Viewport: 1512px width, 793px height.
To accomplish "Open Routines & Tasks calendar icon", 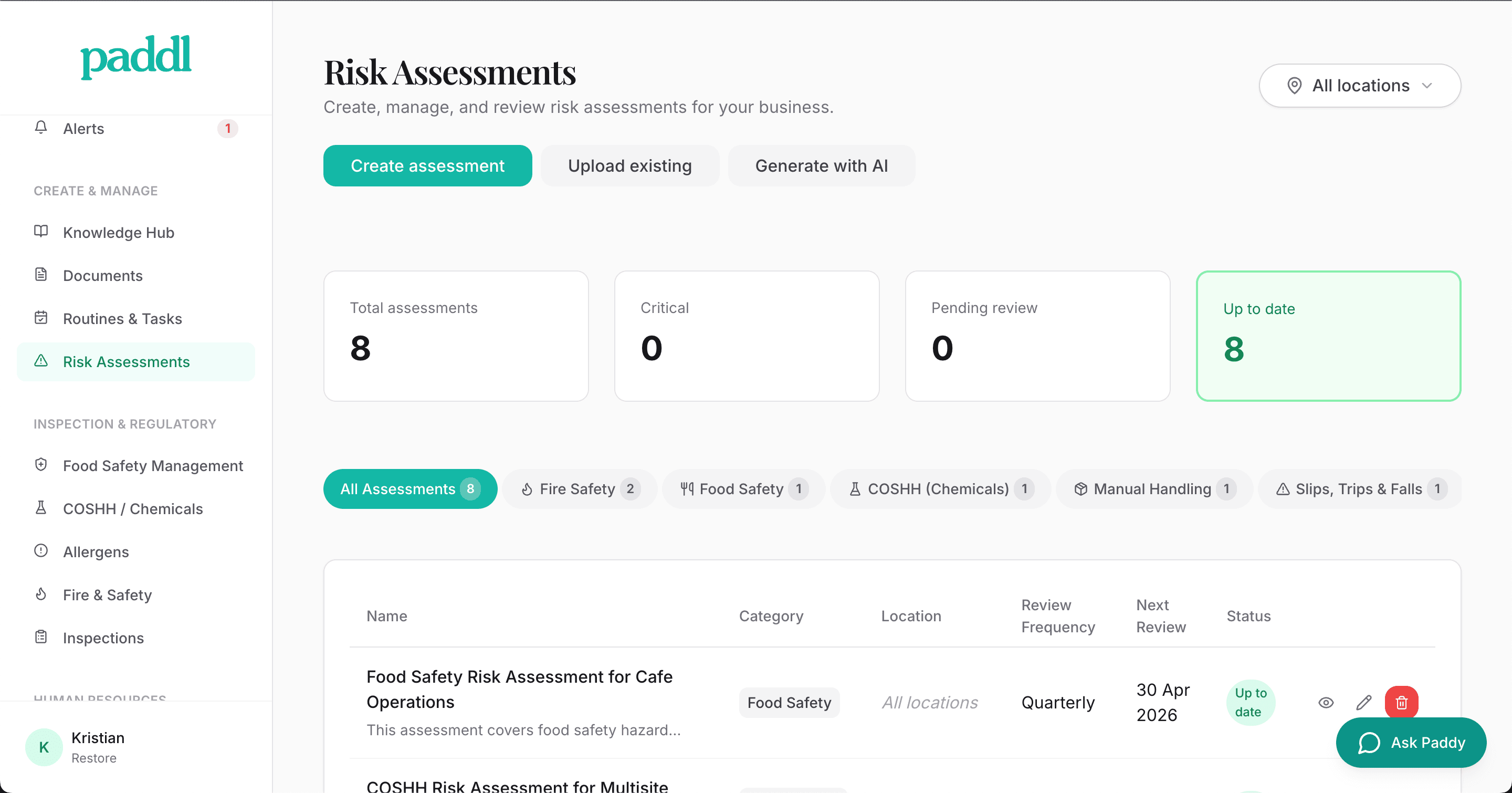I will click(x=41, y=318).
